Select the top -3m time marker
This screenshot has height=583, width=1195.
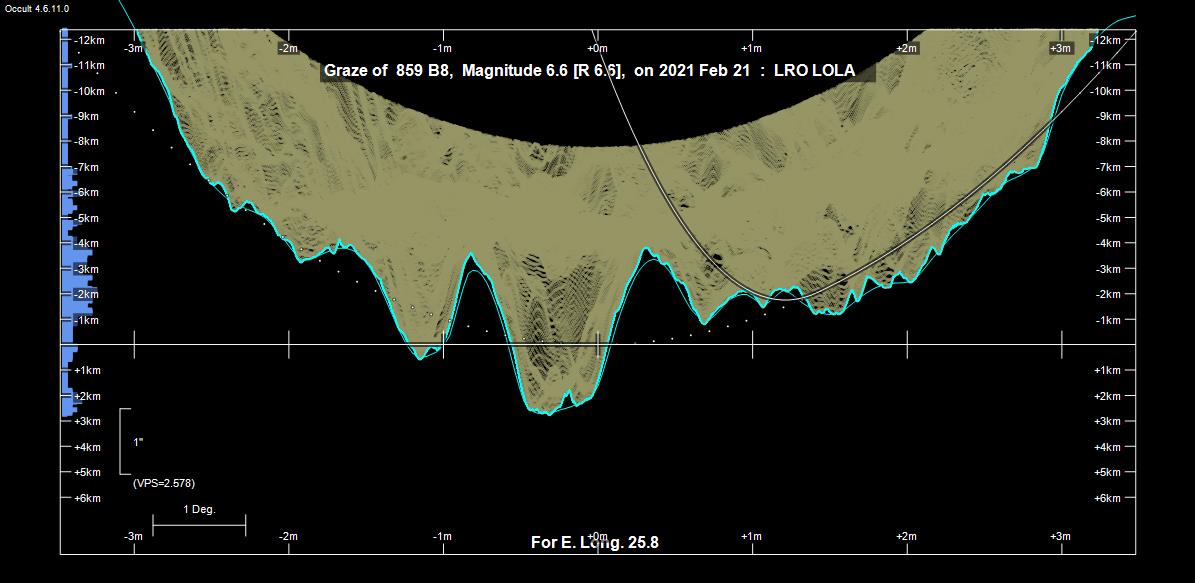(x=133, y=48)
